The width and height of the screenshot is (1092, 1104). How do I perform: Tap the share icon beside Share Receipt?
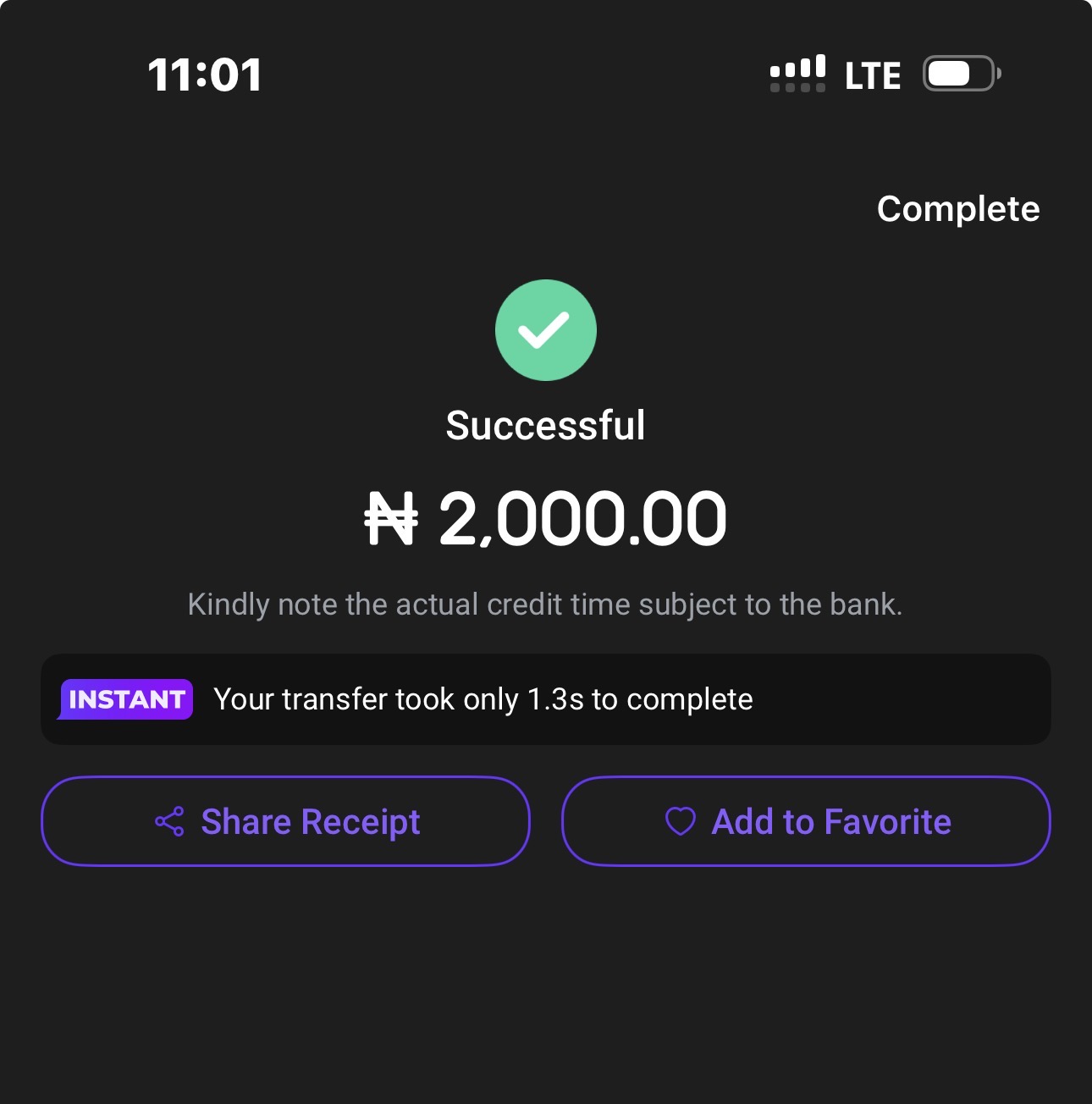pos(169,822)
